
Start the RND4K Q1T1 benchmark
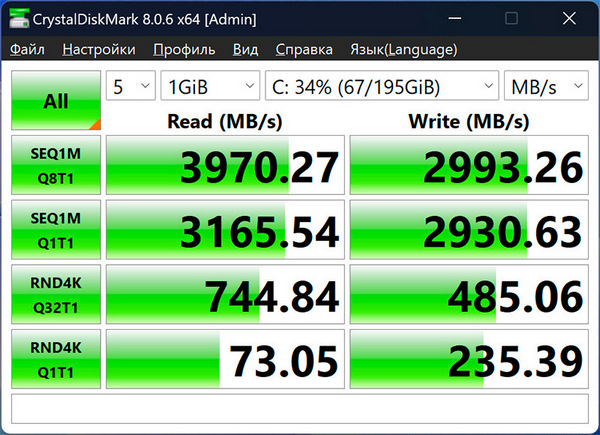tap(56, 358)
